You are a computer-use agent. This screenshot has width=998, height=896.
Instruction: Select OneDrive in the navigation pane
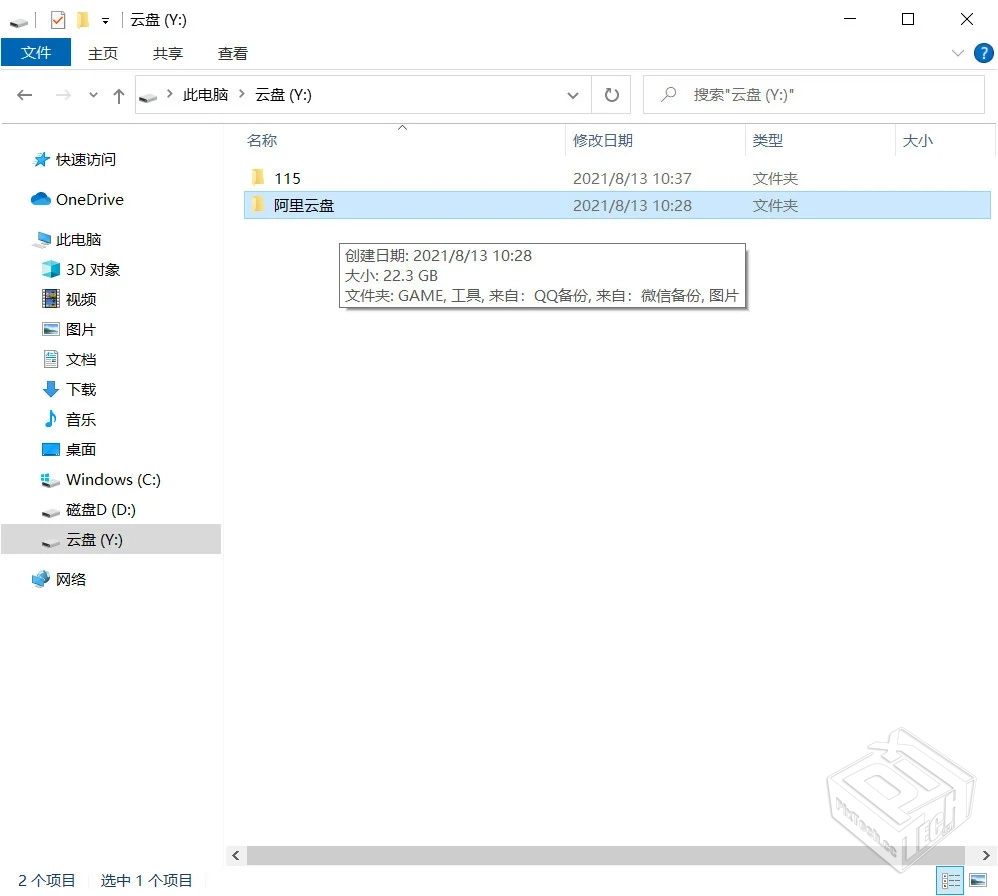(86, 199)
